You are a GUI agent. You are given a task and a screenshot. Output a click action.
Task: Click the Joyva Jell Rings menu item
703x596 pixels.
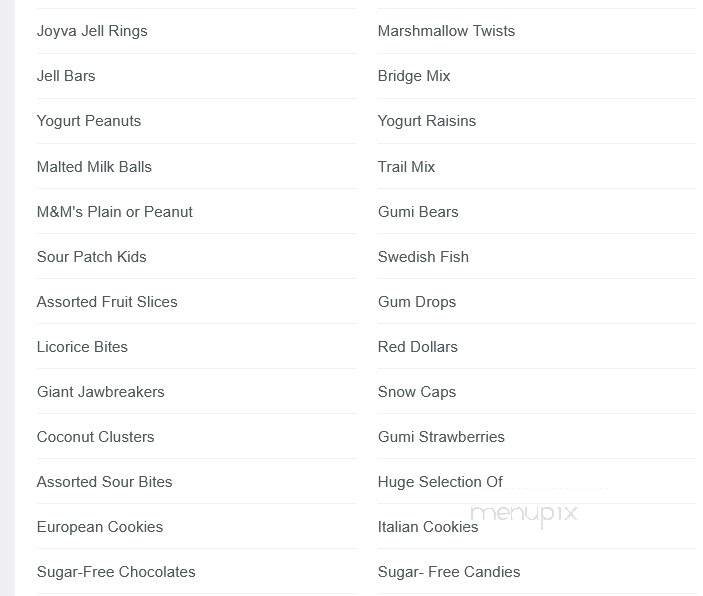pos(92,31)
